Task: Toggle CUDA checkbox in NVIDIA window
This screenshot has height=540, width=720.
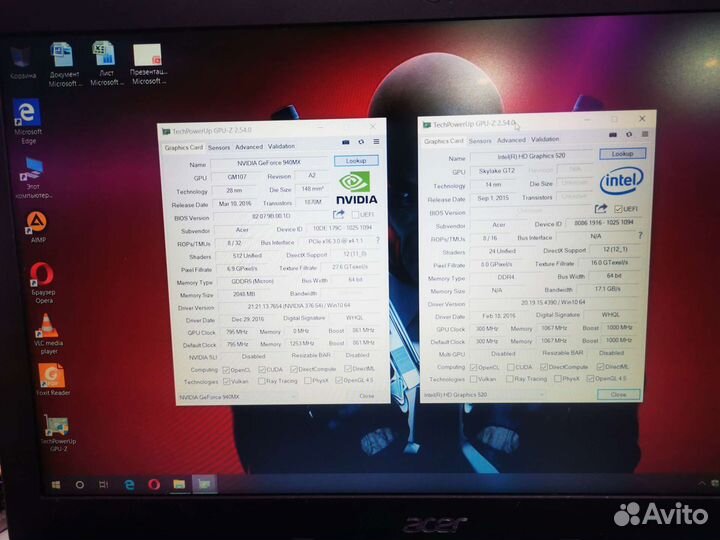Action: (261, 369)
